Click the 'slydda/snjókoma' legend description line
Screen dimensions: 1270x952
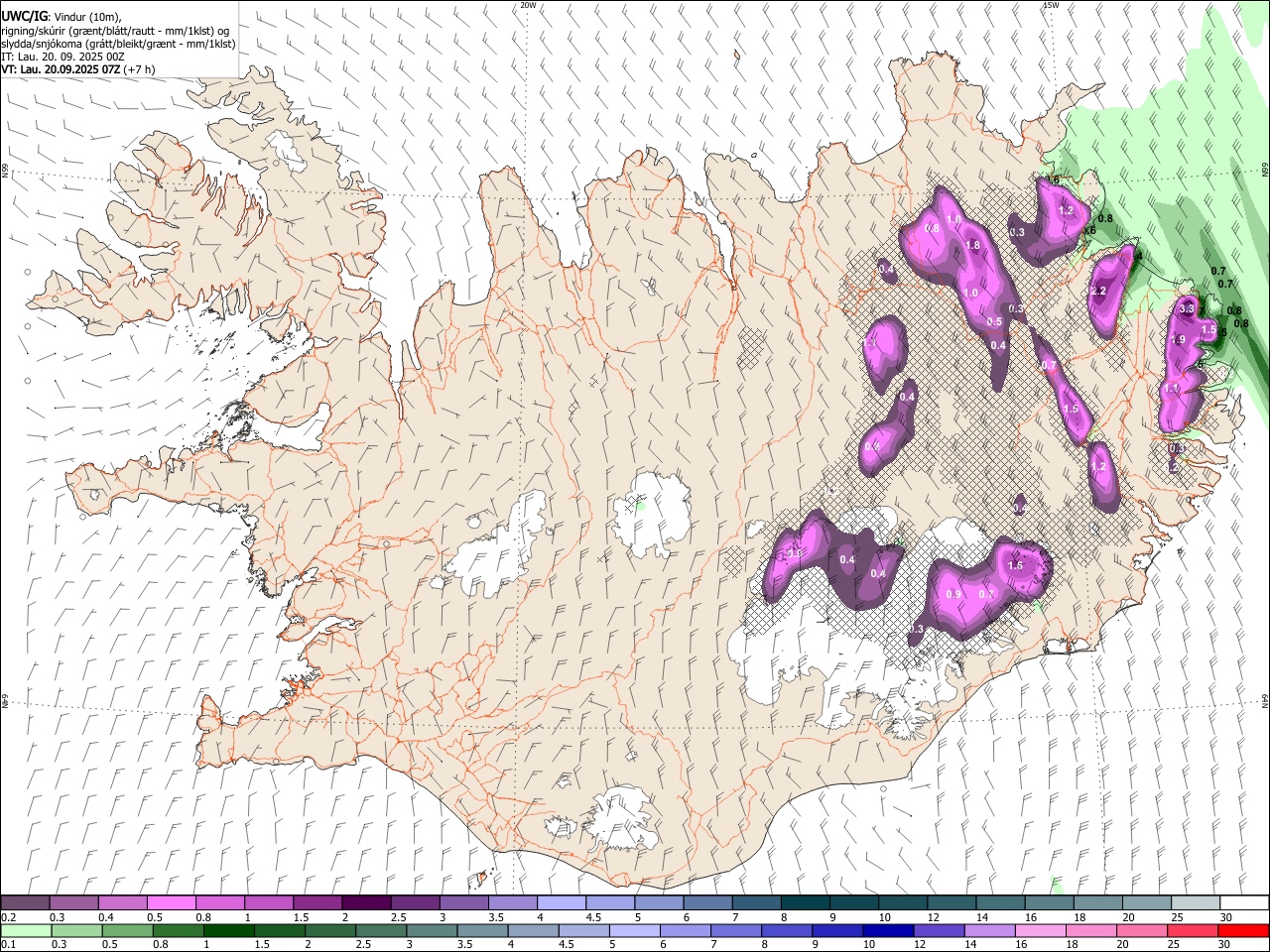pyautogui.click(x=118, y=44)
